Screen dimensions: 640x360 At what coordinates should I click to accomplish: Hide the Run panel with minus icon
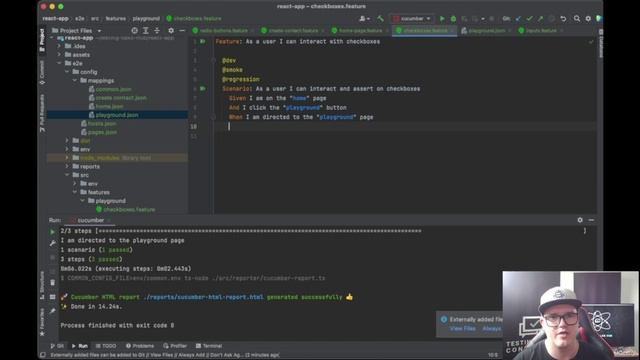pyautogui.click(x=591, y=220)
